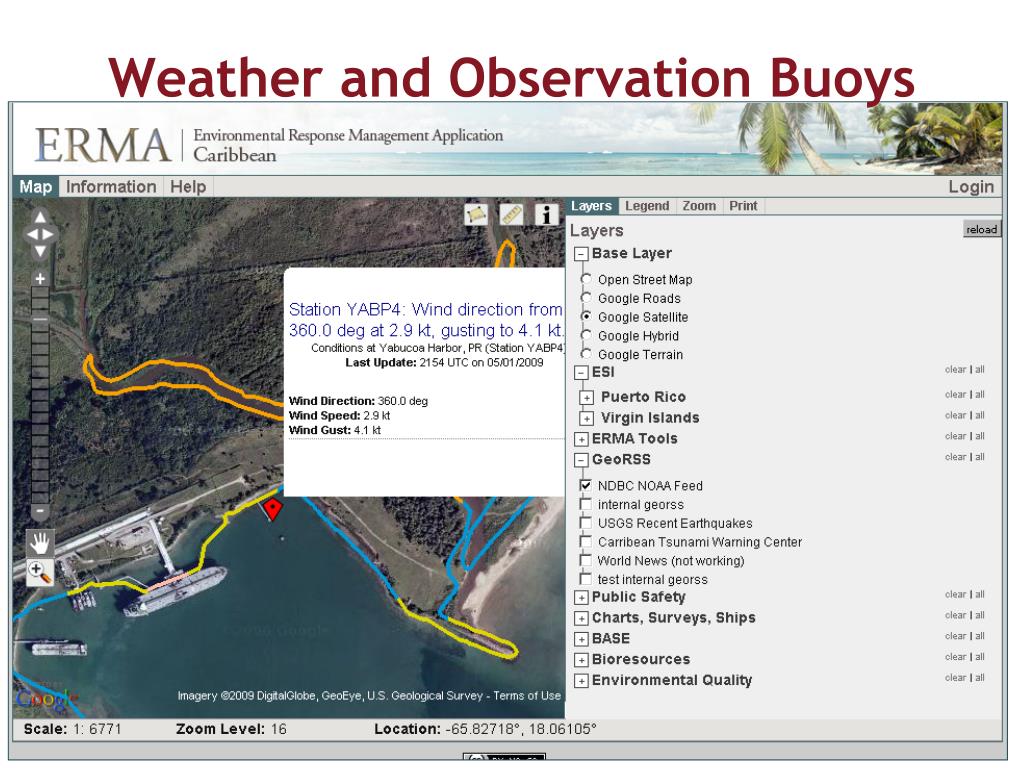Select Google Satellite base layer
Screen dimensions: 1024x768
point(586,316)
